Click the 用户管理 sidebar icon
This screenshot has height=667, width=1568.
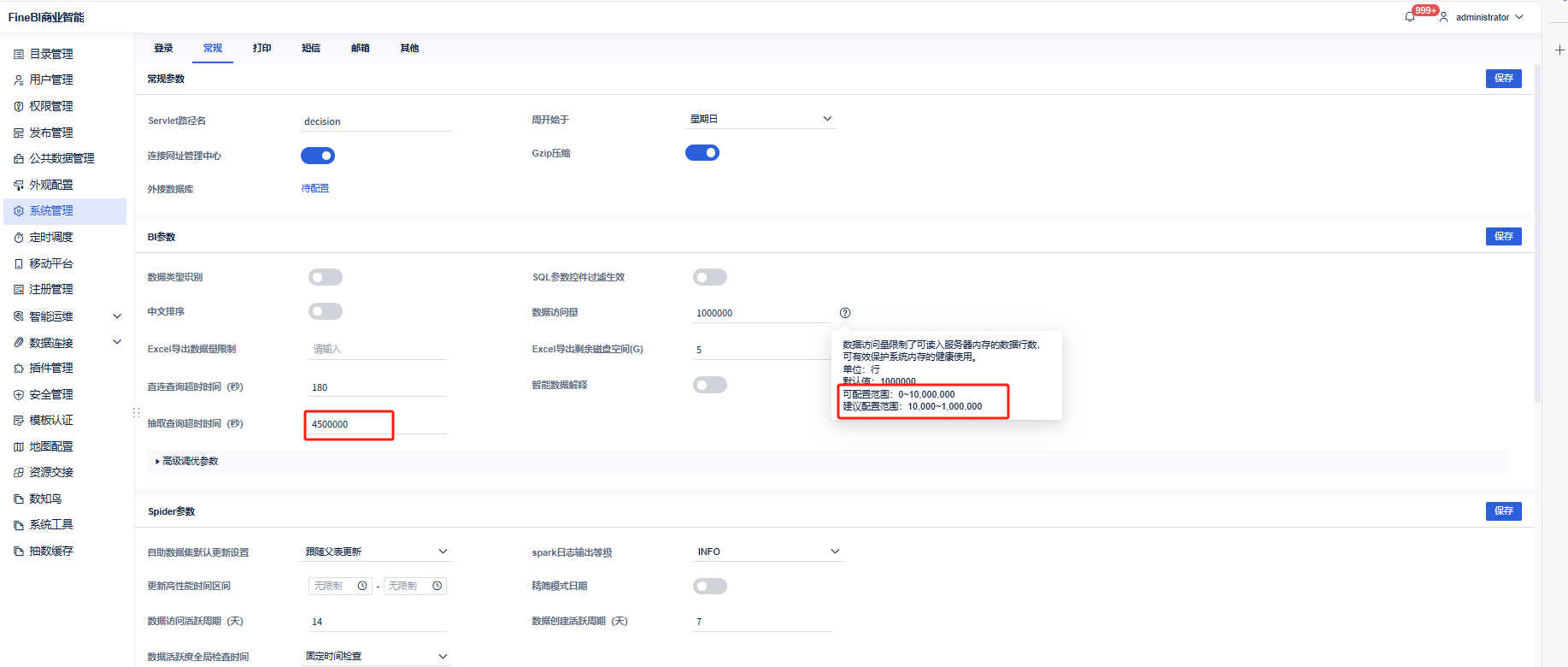coord(19,80)
